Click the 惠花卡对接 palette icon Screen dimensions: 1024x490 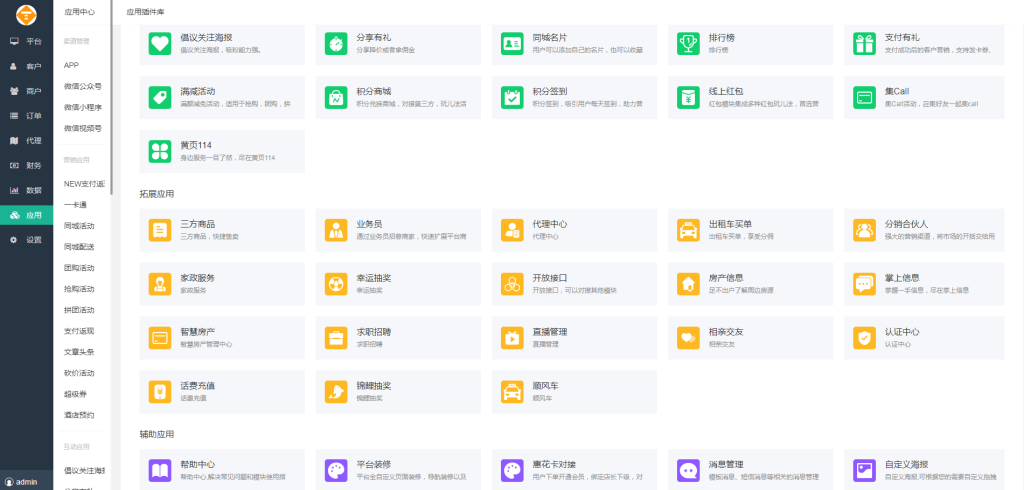click(x=512, y=470)
